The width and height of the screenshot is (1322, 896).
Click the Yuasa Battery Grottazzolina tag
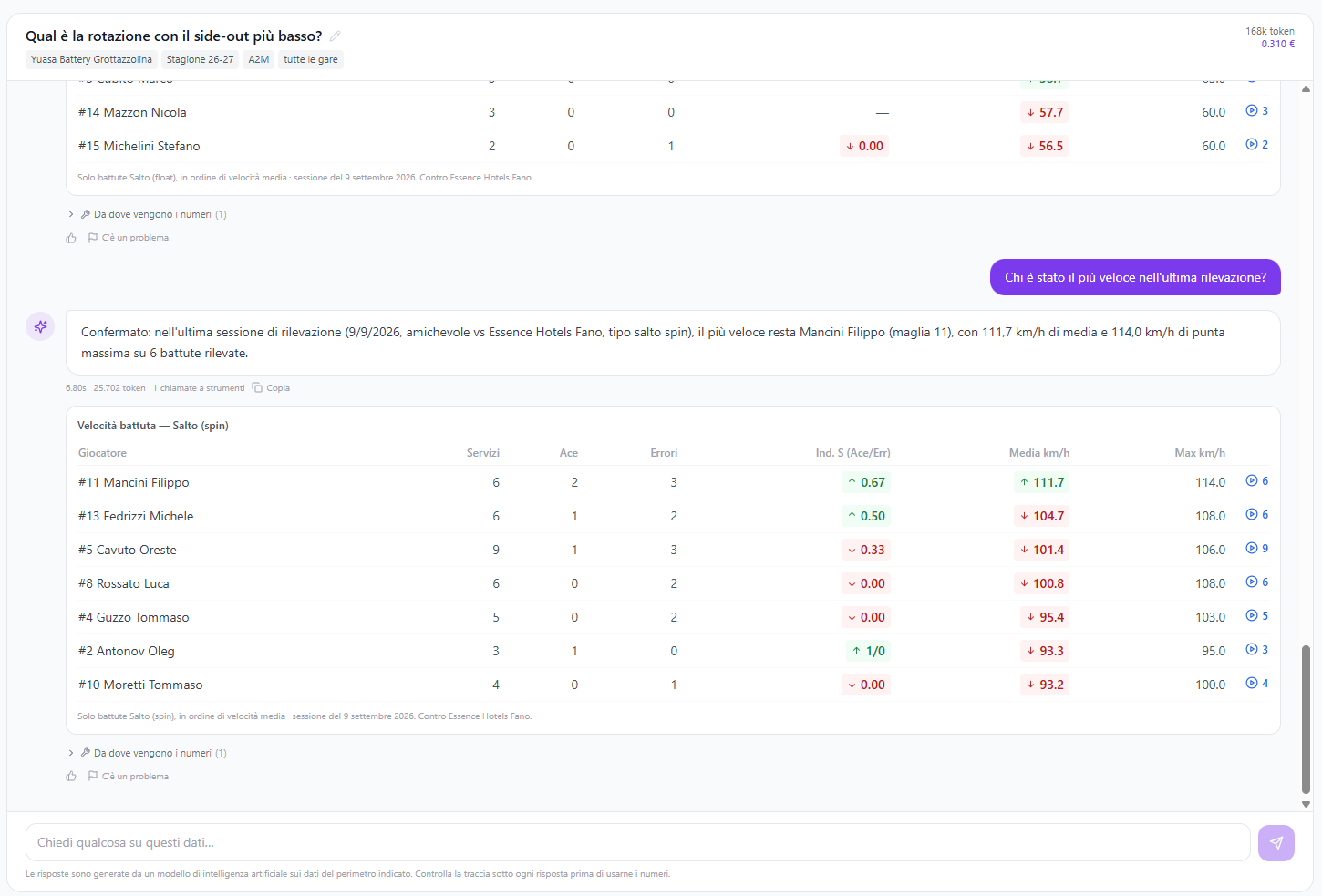[x=91, y=59]
